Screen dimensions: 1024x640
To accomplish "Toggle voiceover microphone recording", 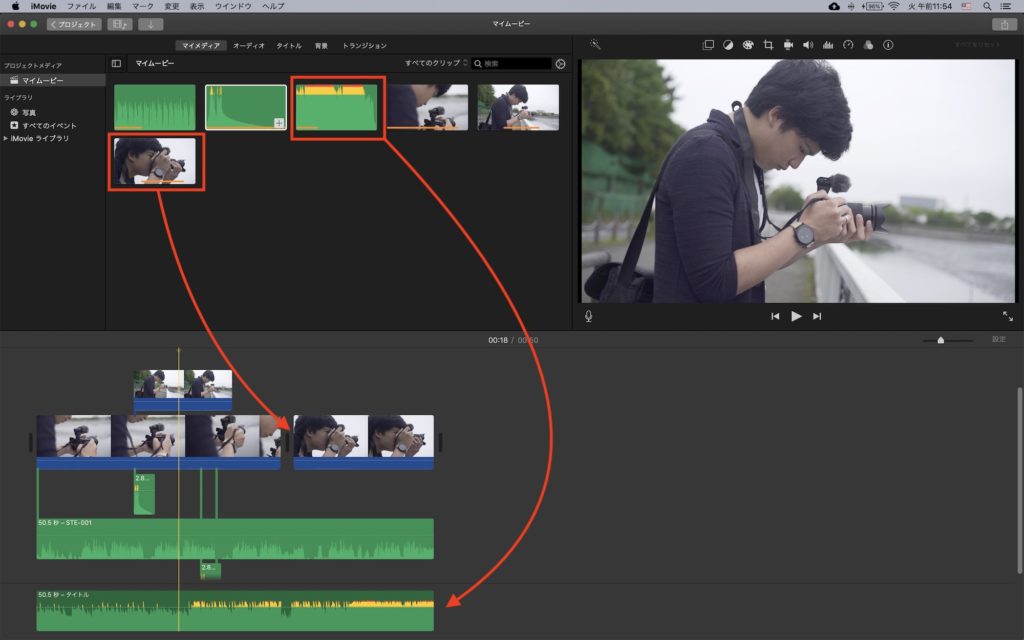I will tap(589, 316).
